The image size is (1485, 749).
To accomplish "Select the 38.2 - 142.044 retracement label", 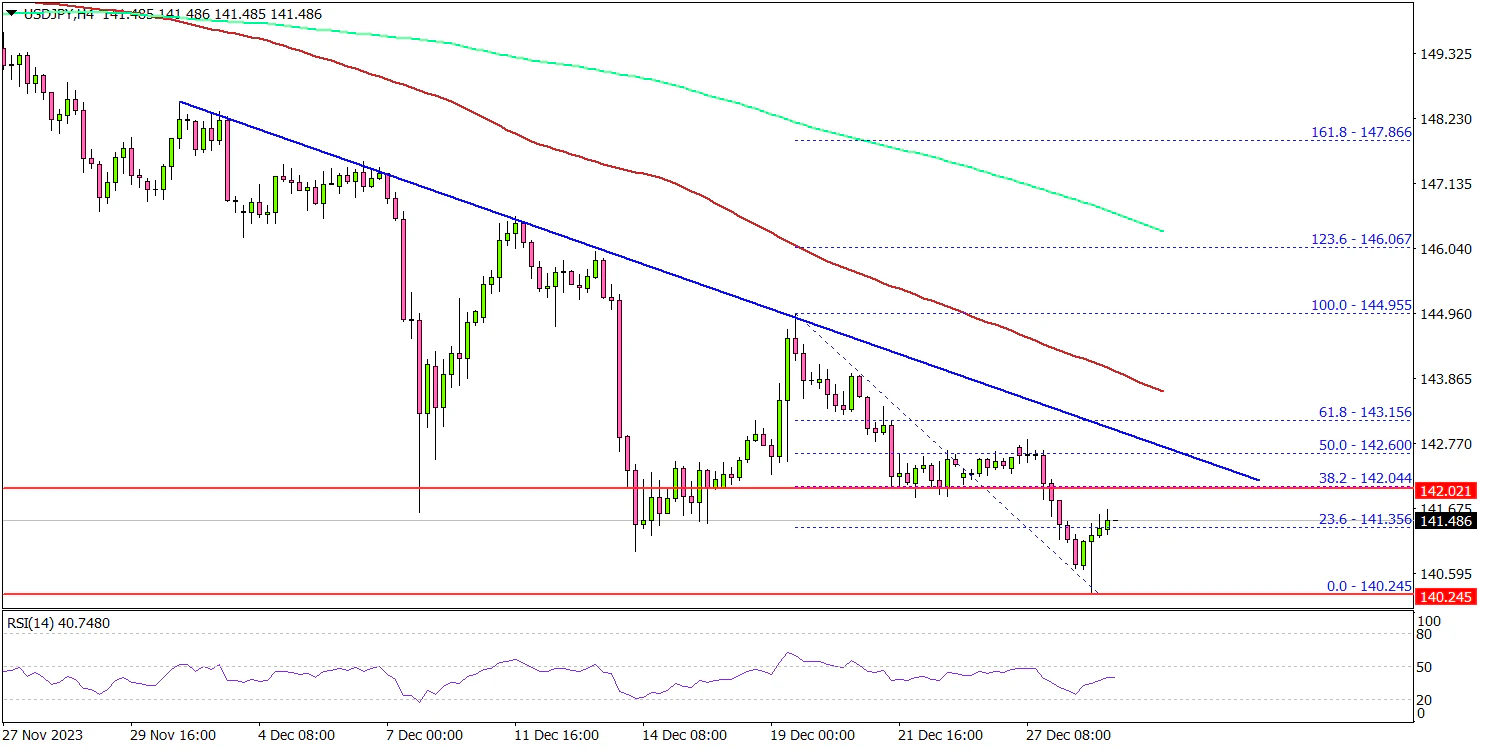I will pos(1365,479).
